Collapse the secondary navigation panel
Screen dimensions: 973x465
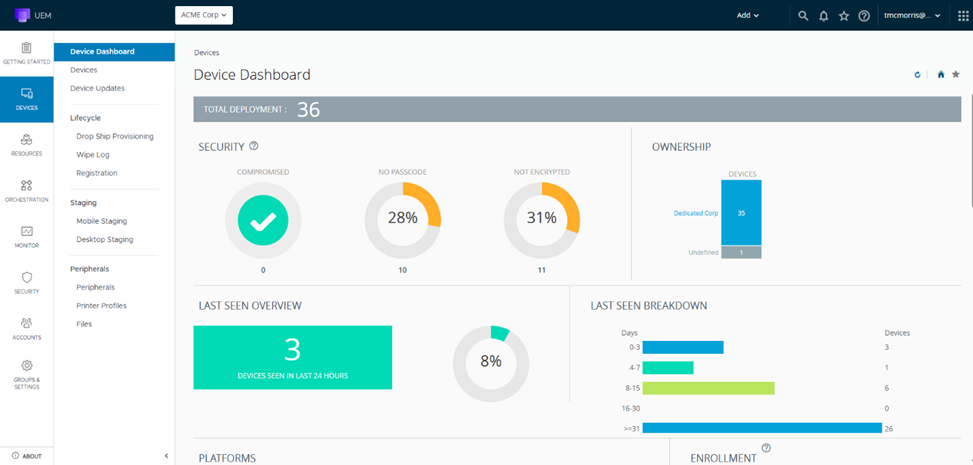pyautogui.click(x=165, y=456)
